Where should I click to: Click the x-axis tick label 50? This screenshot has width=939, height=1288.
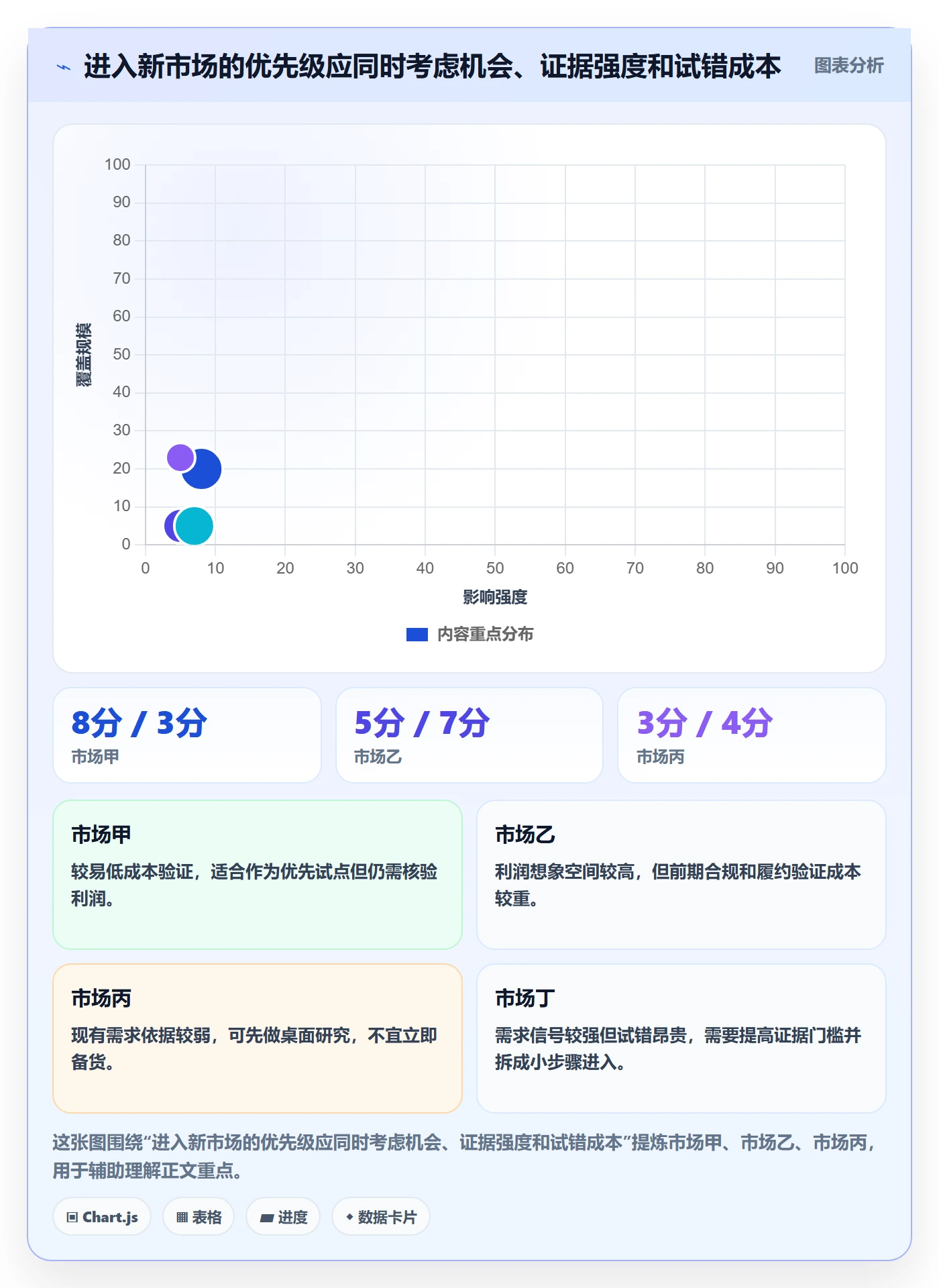(495, 569)
